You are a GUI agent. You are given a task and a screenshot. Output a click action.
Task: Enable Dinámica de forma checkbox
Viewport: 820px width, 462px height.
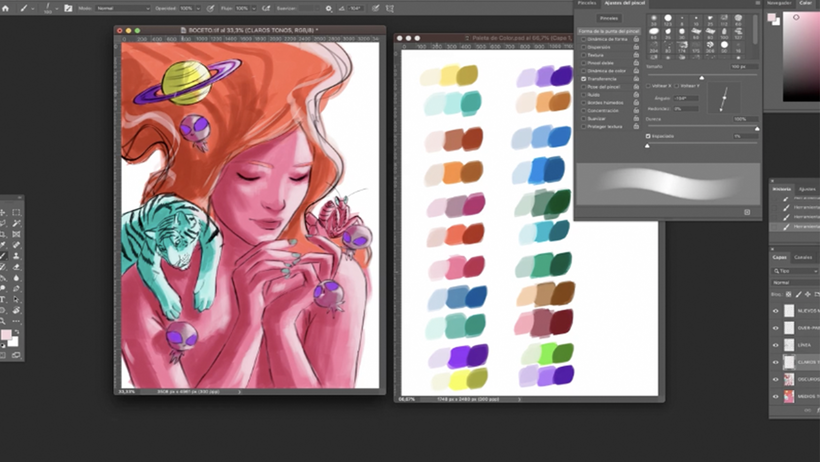(x=584, y=39)
